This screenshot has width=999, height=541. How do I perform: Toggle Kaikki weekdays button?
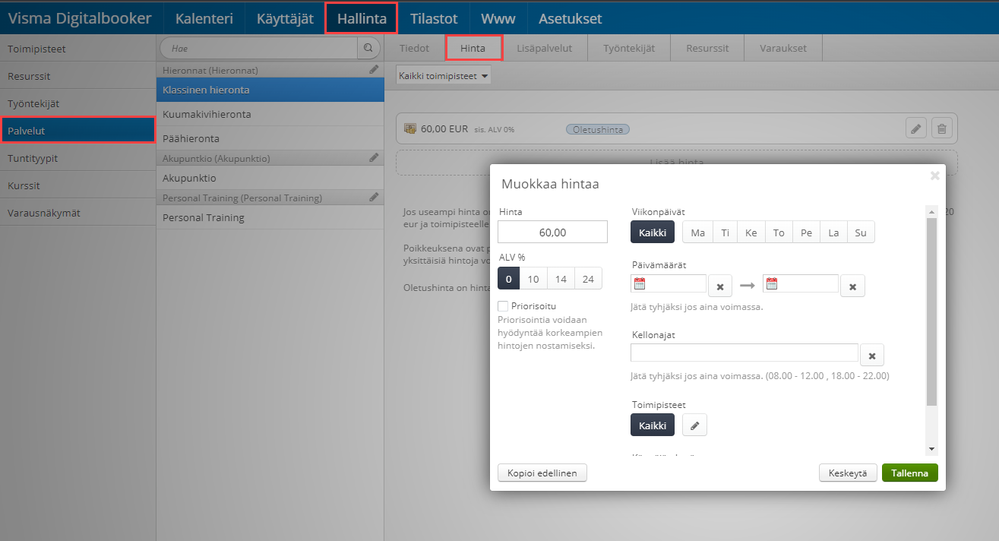click(x=652, y=232)
